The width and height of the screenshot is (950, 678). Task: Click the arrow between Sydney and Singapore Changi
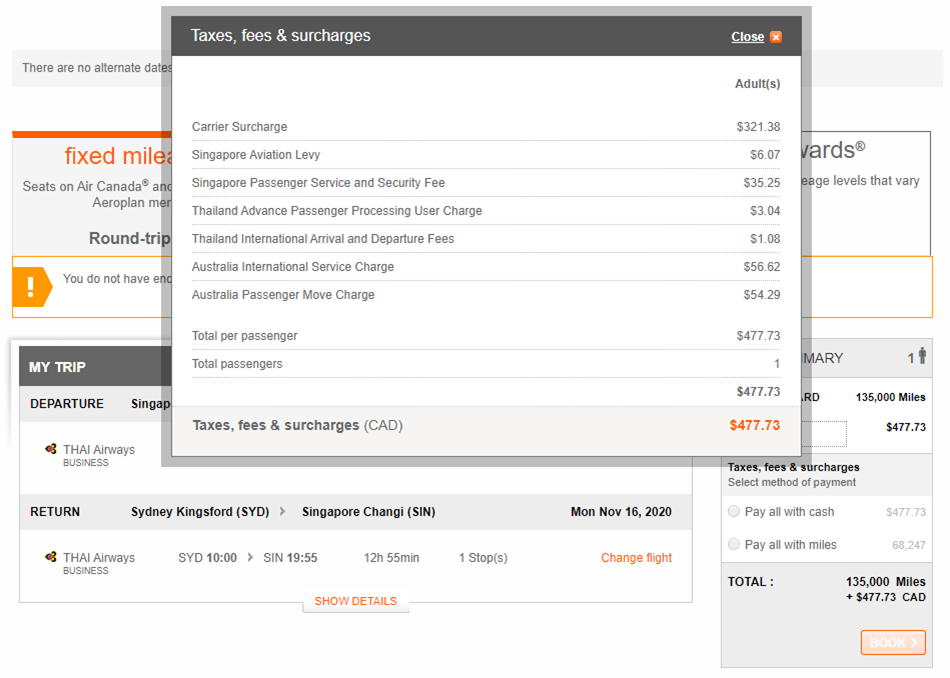[x=282, y=511]
